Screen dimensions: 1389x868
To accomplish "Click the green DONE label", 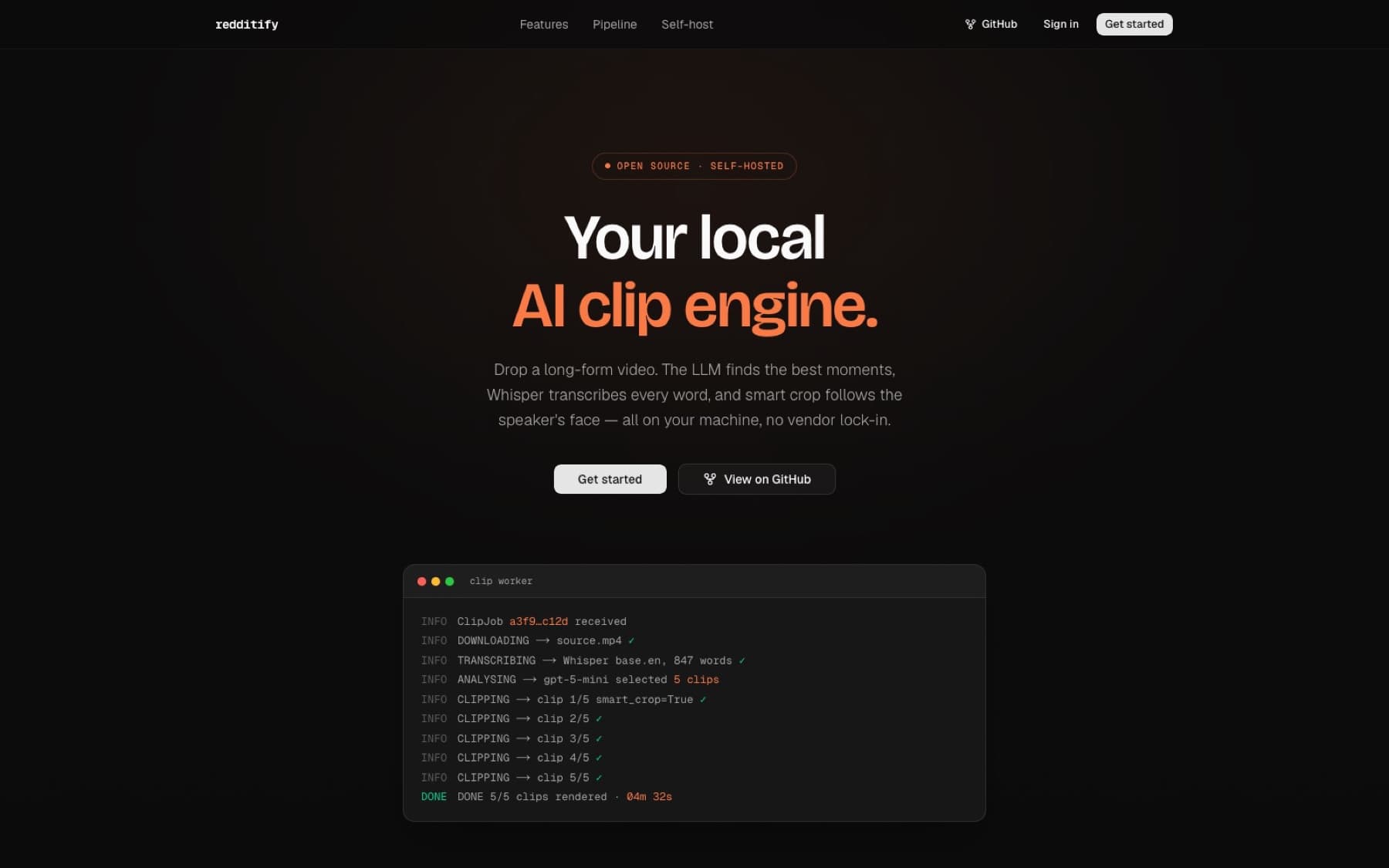I will tap(434, 797).
